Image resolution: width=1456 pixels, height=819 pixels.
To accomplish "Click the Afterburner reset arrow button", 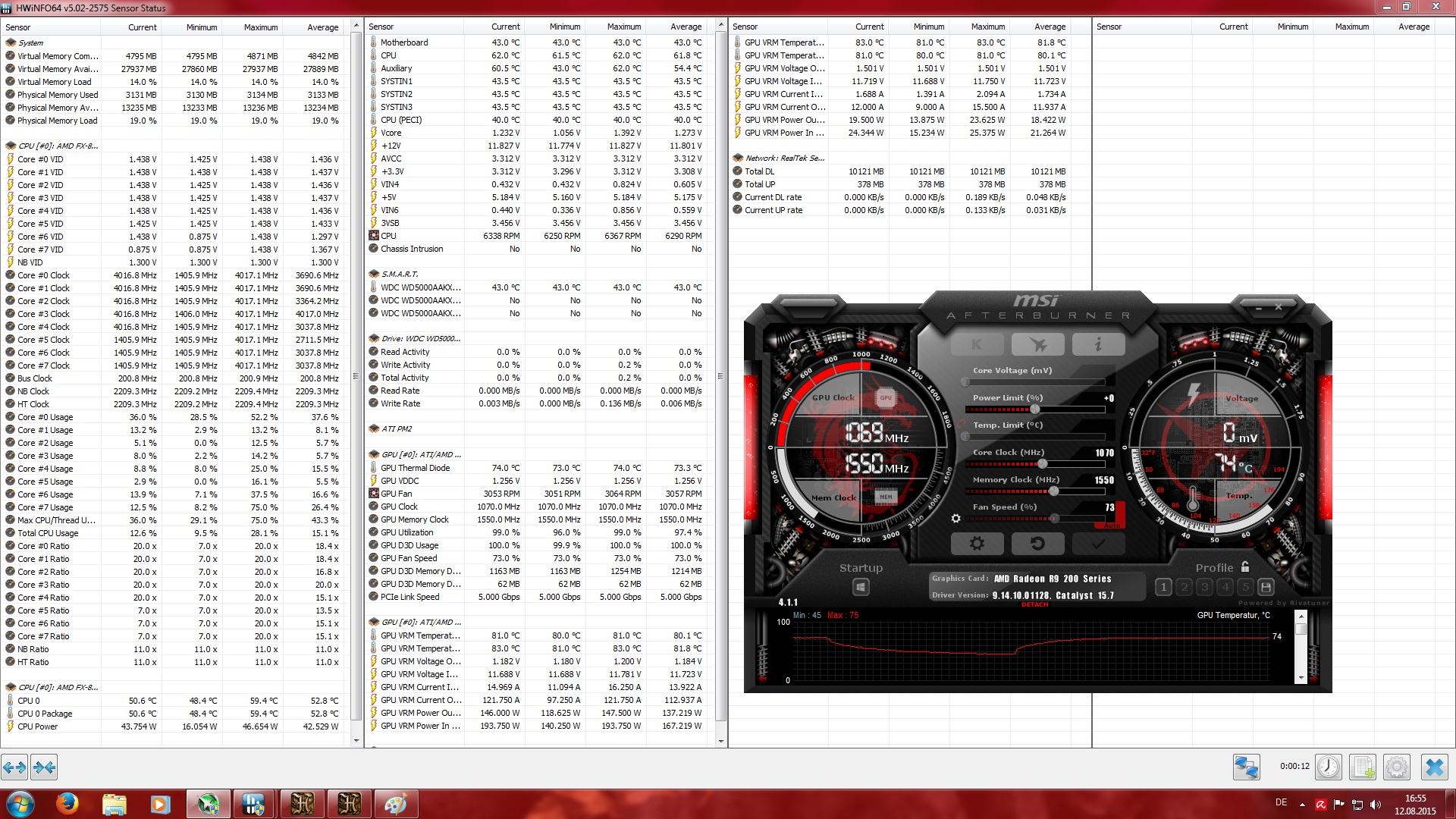I will point(1037,544).
